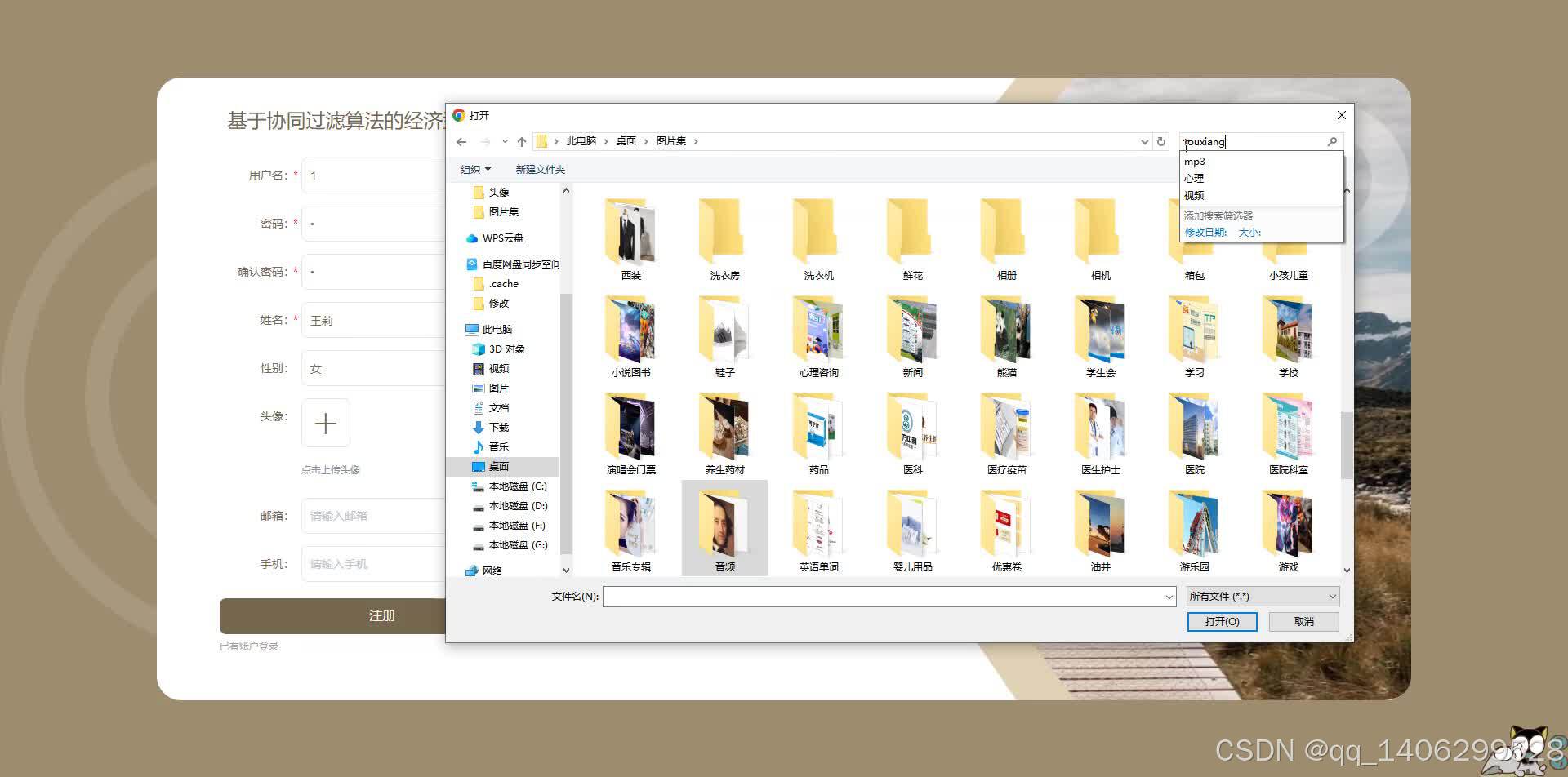Click the search magnifier icon
The image size is (1568, 777).
point(1333,141)
